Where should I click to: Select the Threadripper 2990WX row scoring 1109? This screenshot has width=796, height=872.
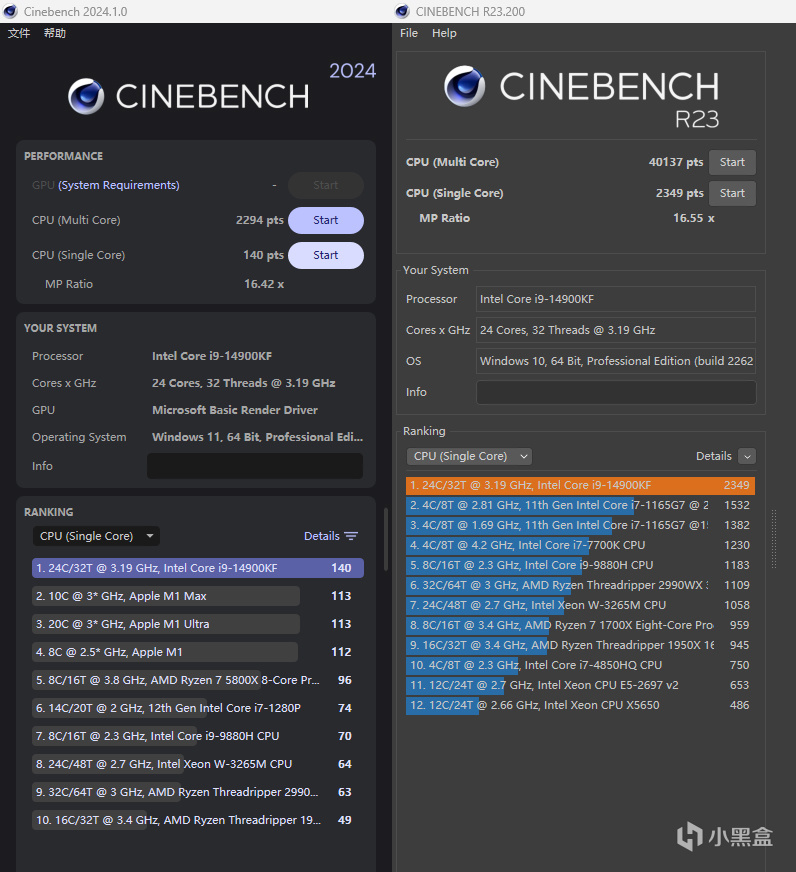(580, 586)
